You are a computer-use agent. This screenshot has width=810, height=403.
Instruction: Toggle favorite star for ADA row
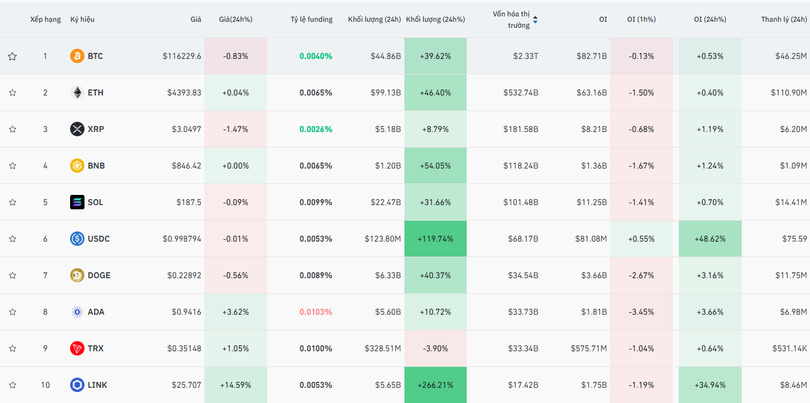point(13,312)
